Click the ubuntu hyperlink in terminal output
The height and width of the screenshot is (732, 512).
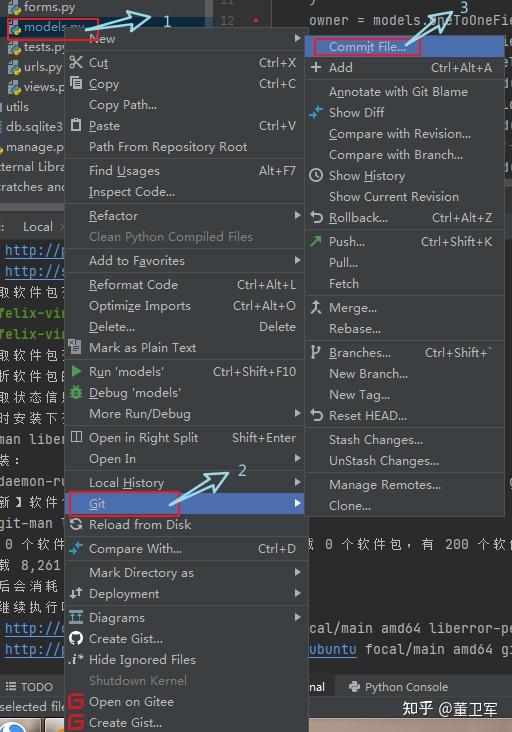[x=333, y=649]
